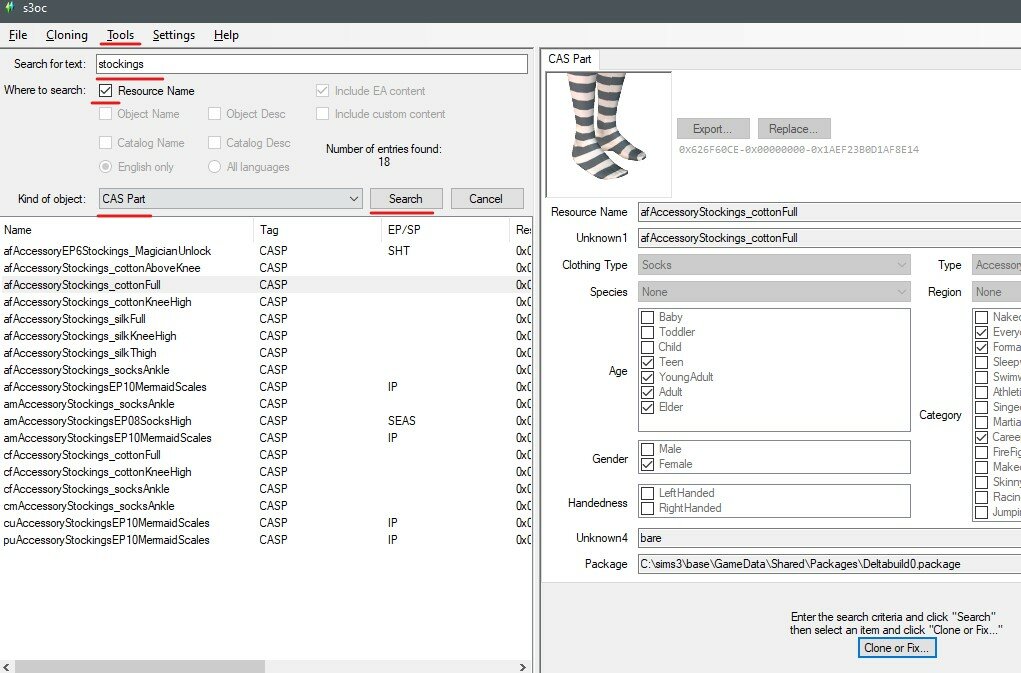The height and width of the screenshot is (673, 1021).
Task: Select cuAccessoryStockingsEP10MermaidScales row
Action: click(x=266, y=523)
